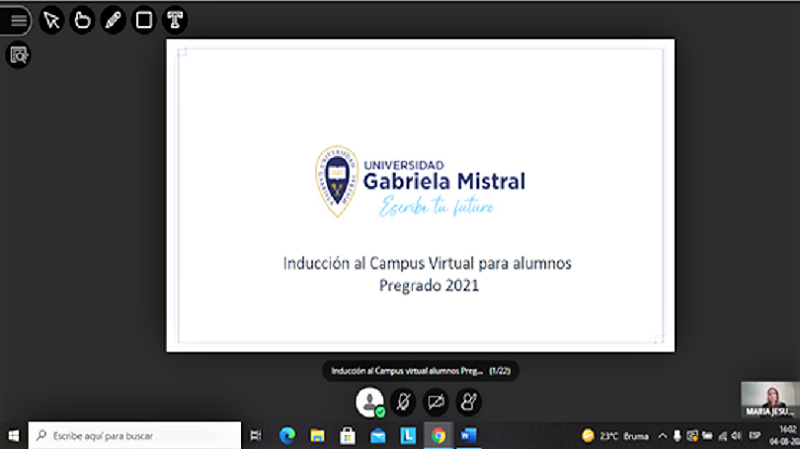Click the slide counter (1/22)
This screenshot has width=800, height=449.
pyautogui.click(x=499, y=371)
